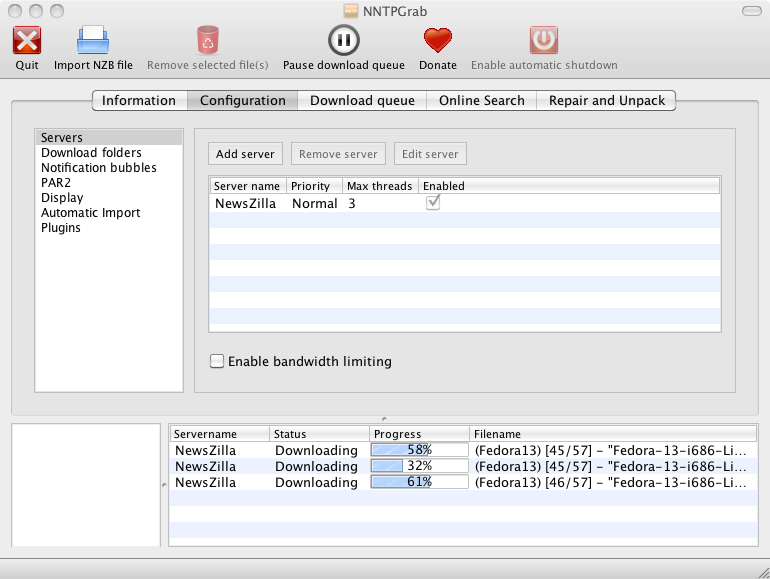Click the macOS window toolbar toggle pill
This screenshot has width=770, height=579.
pos(750,10)
